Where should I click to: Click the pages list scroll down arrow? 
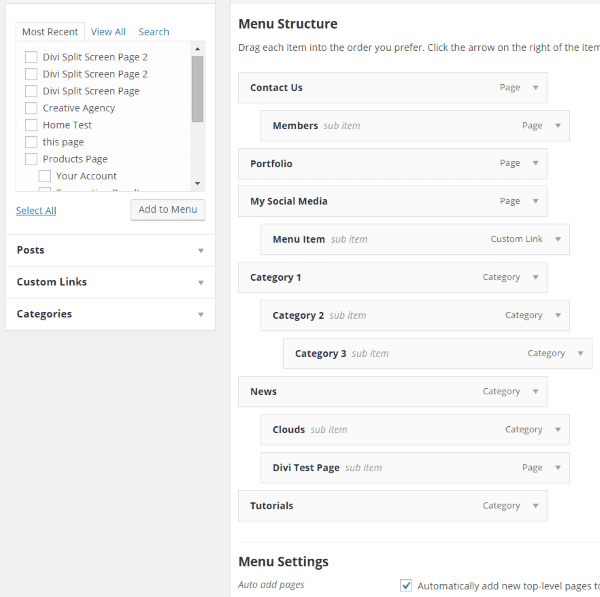point(197,183)
